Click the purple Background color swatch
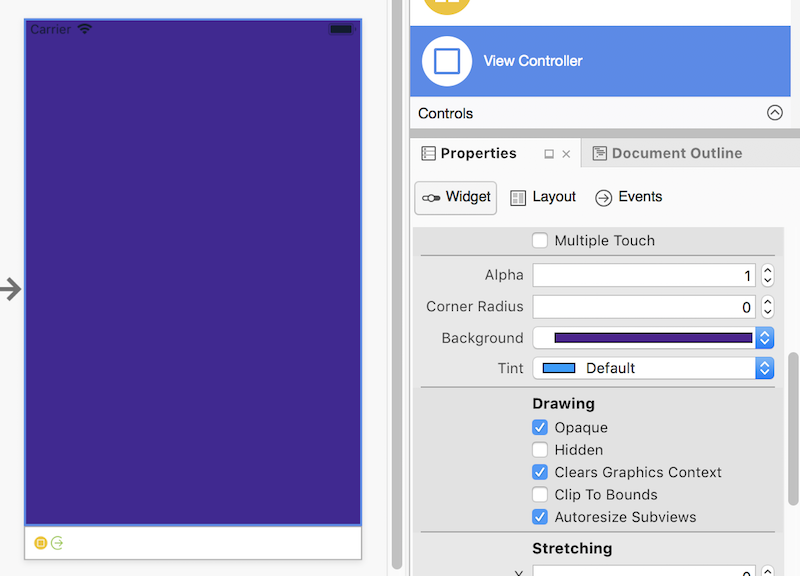Screen dimensions: 800x576 click(653, 338)
